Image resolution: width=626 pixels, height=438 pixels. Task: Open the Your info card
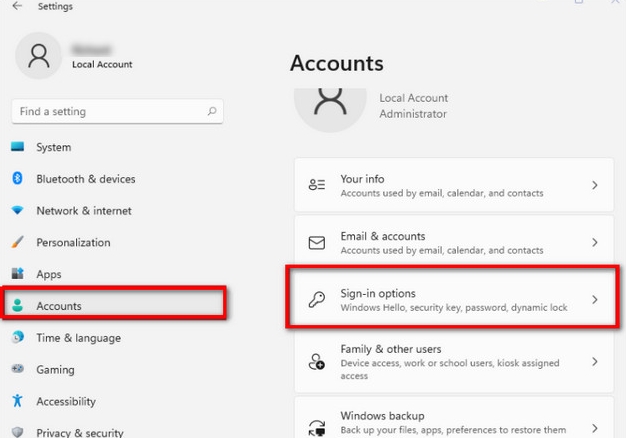click(x=454, y=185)
